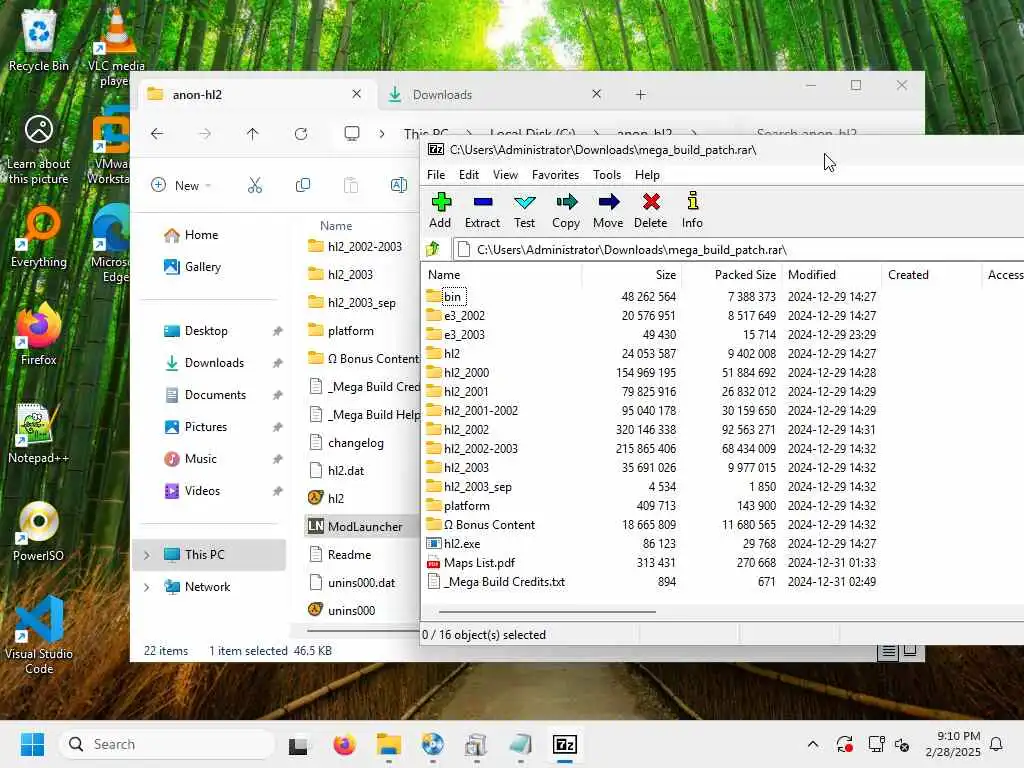Run Test on the archive
The height and width of the screenshot is (768, 1024).
click(524, 210)
